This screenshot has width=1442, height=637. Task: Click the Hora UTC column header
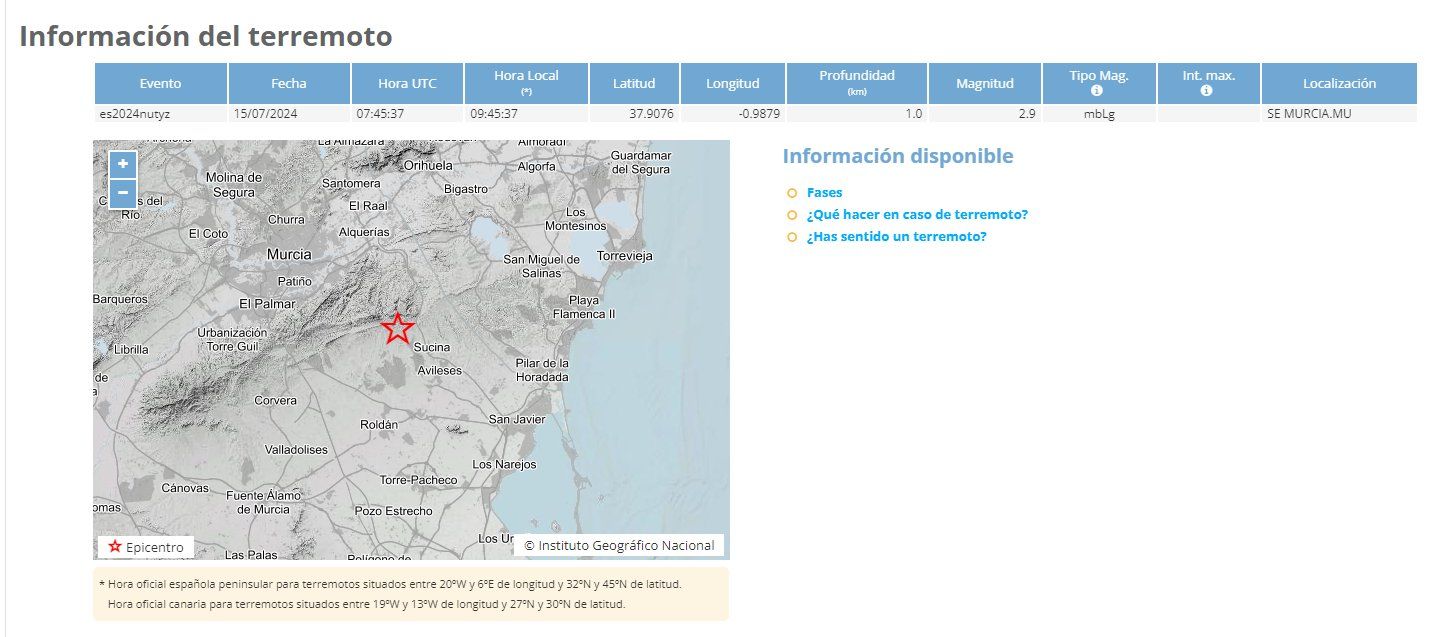pos(407,84)
